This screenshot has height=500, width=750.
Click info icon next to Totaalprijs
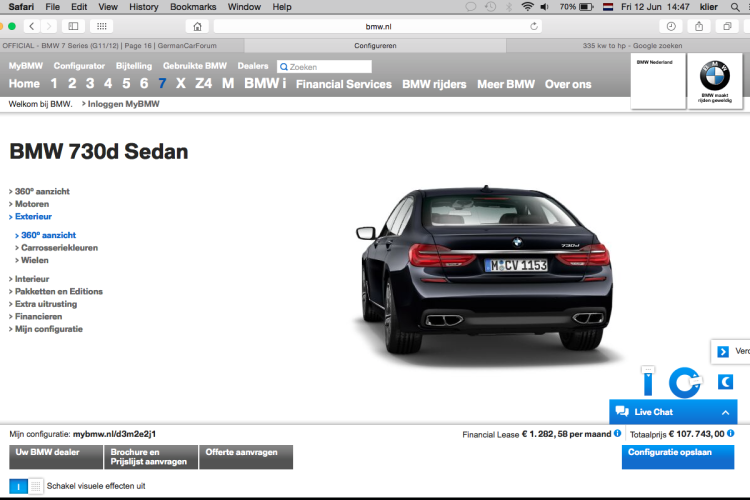730,433
